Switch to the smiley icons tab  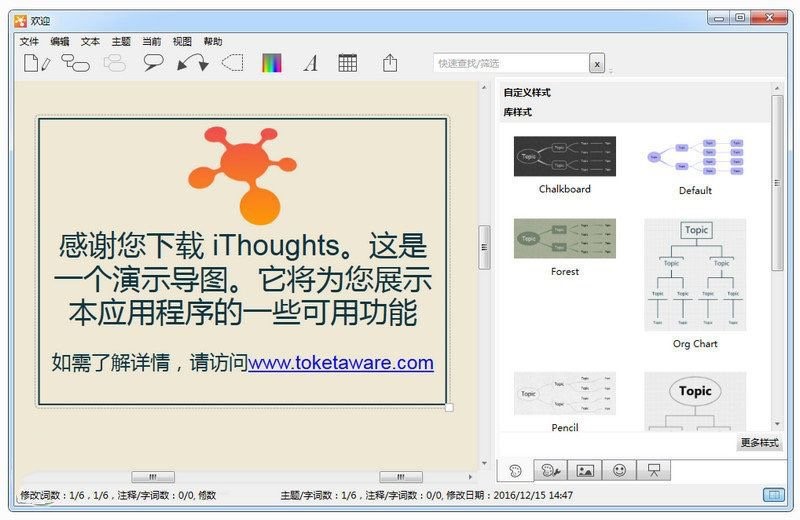coord(619,471)
